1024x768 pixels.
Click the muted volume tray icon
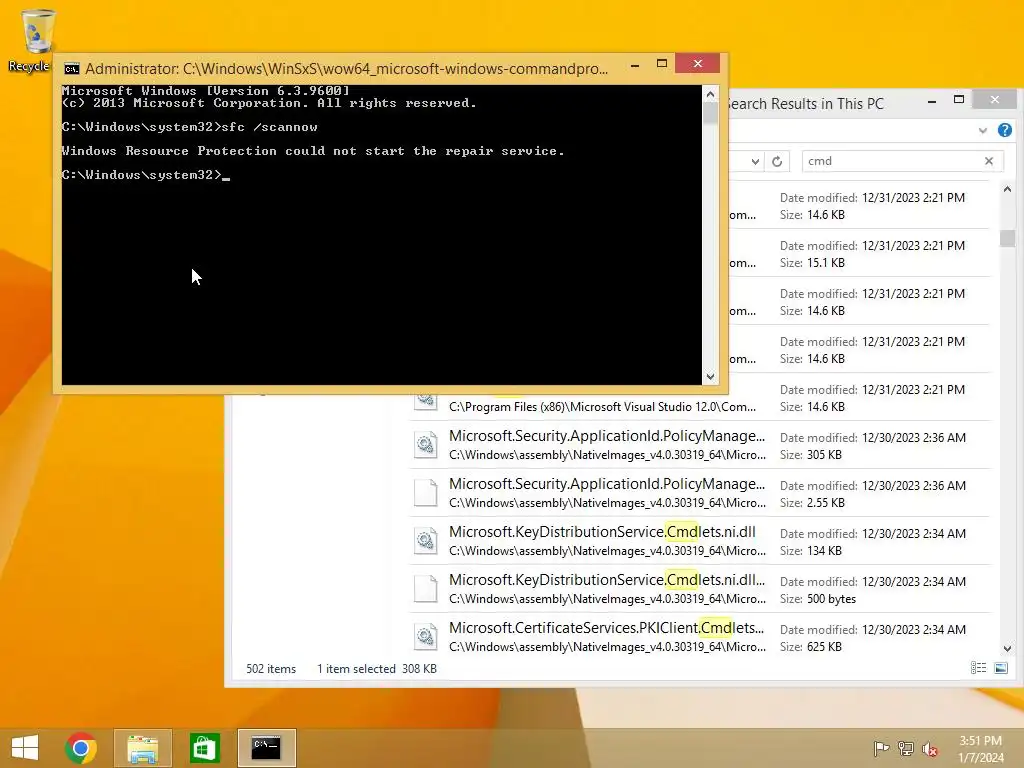[930, 748]
